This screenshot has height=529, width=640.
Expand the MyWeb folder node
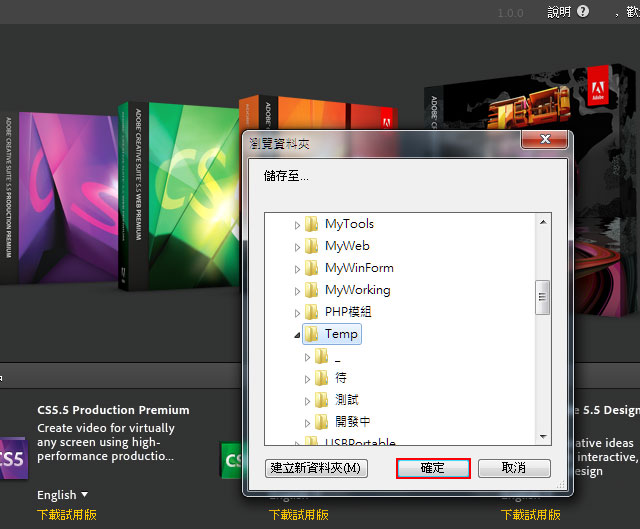click(x=297, y=247)
